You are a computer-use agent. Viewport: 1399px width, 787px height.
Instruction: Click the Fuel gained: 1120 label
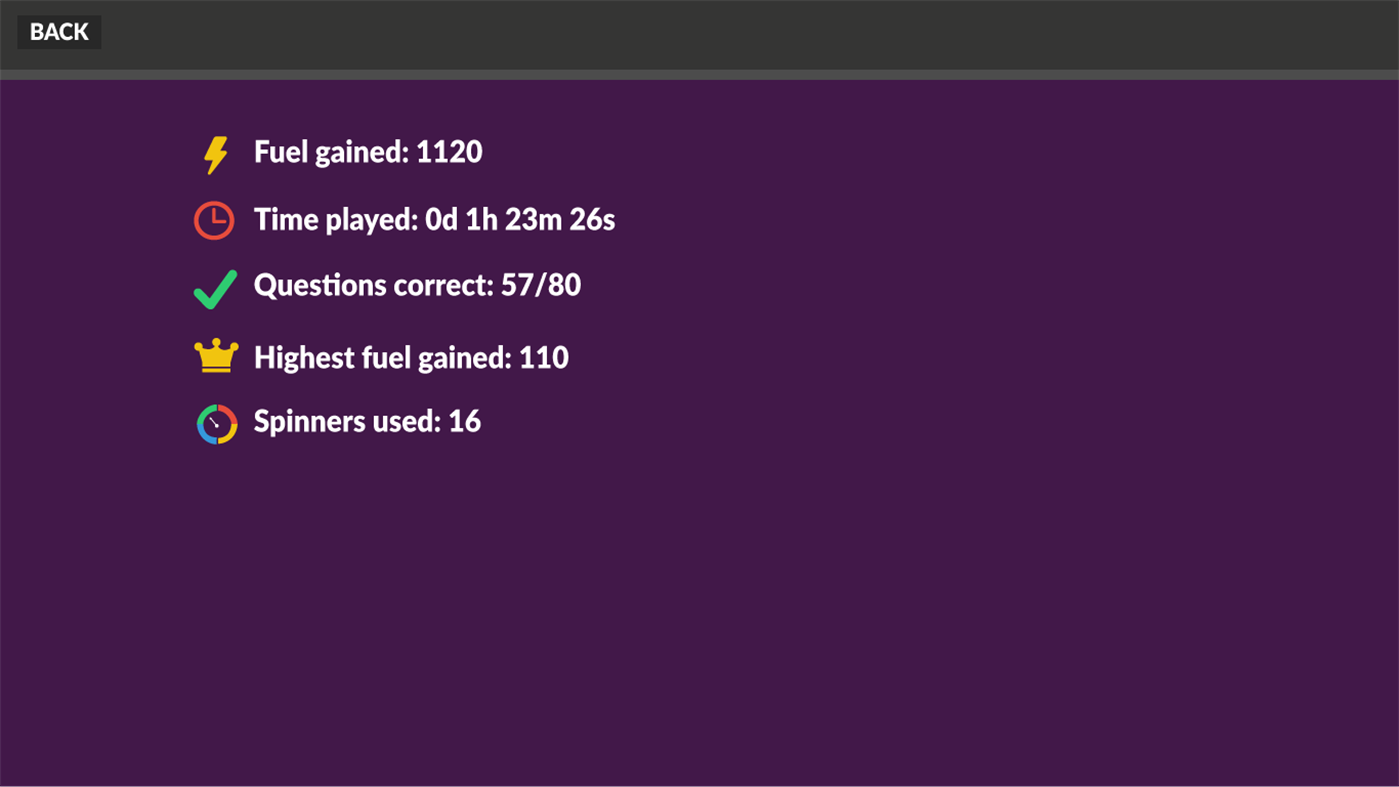(368, 152)
